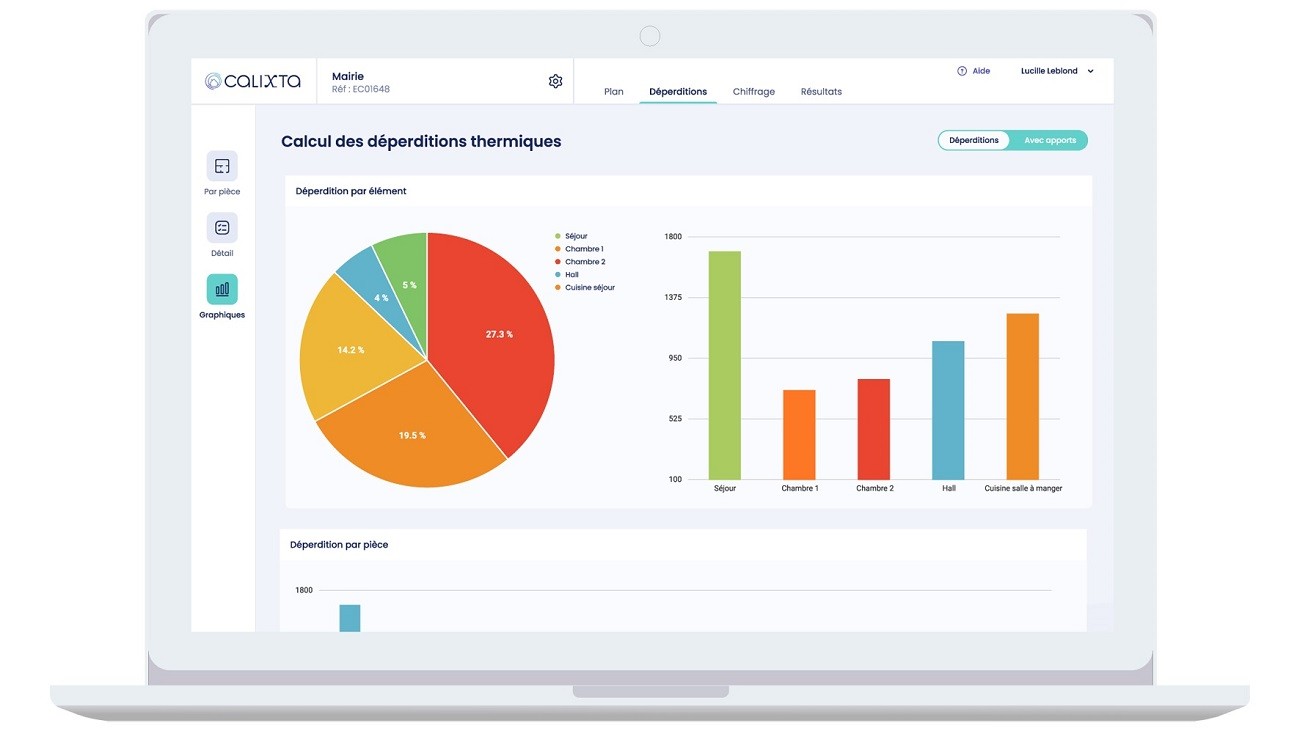
Task: Click the Aide question mark icon
Action: (961, 70)
